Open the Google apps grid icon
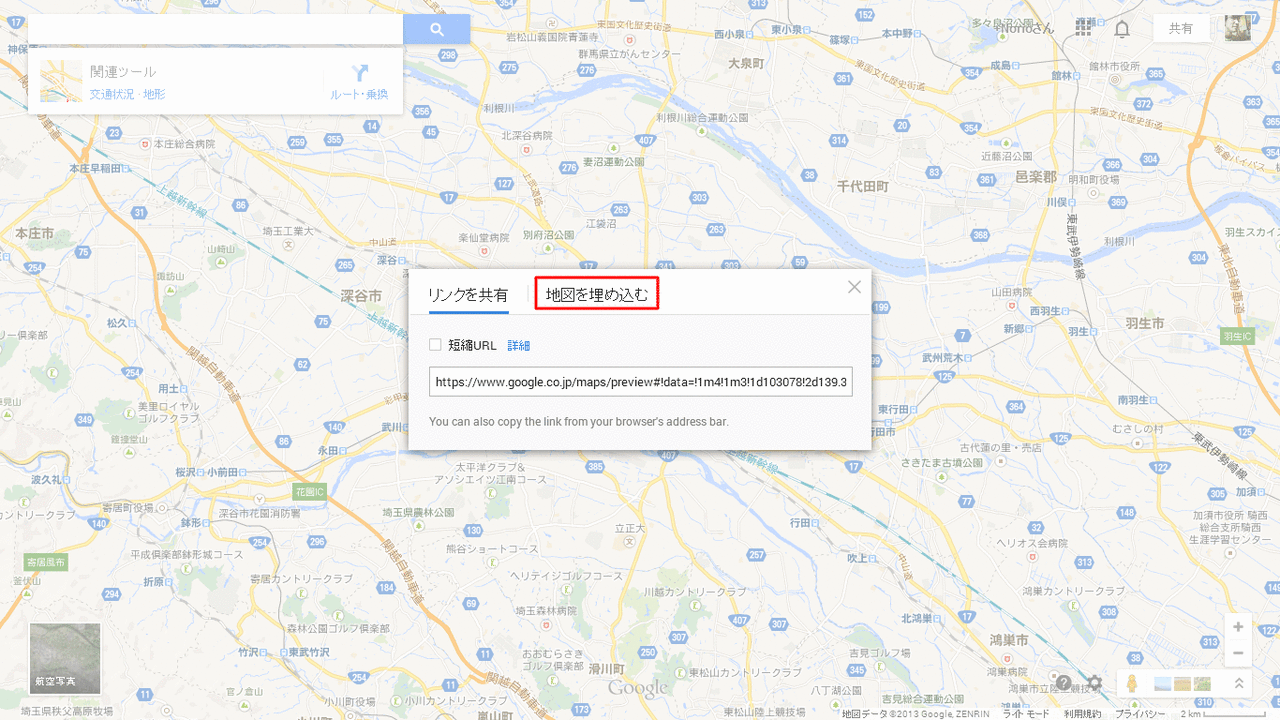The width and height of the screenshot is (1280, 720). pos(1084,28)
